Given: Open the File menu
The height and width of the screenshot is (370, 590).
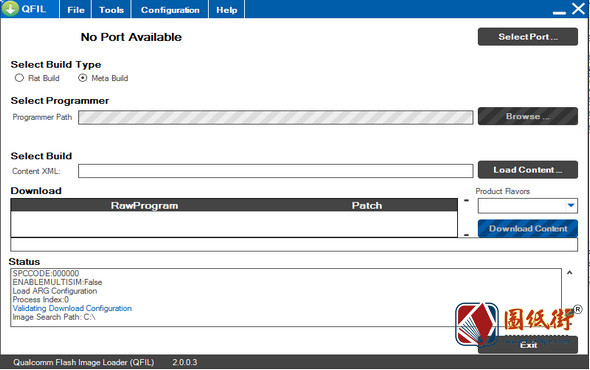Looking at the screenshot, I should point(76,10).
